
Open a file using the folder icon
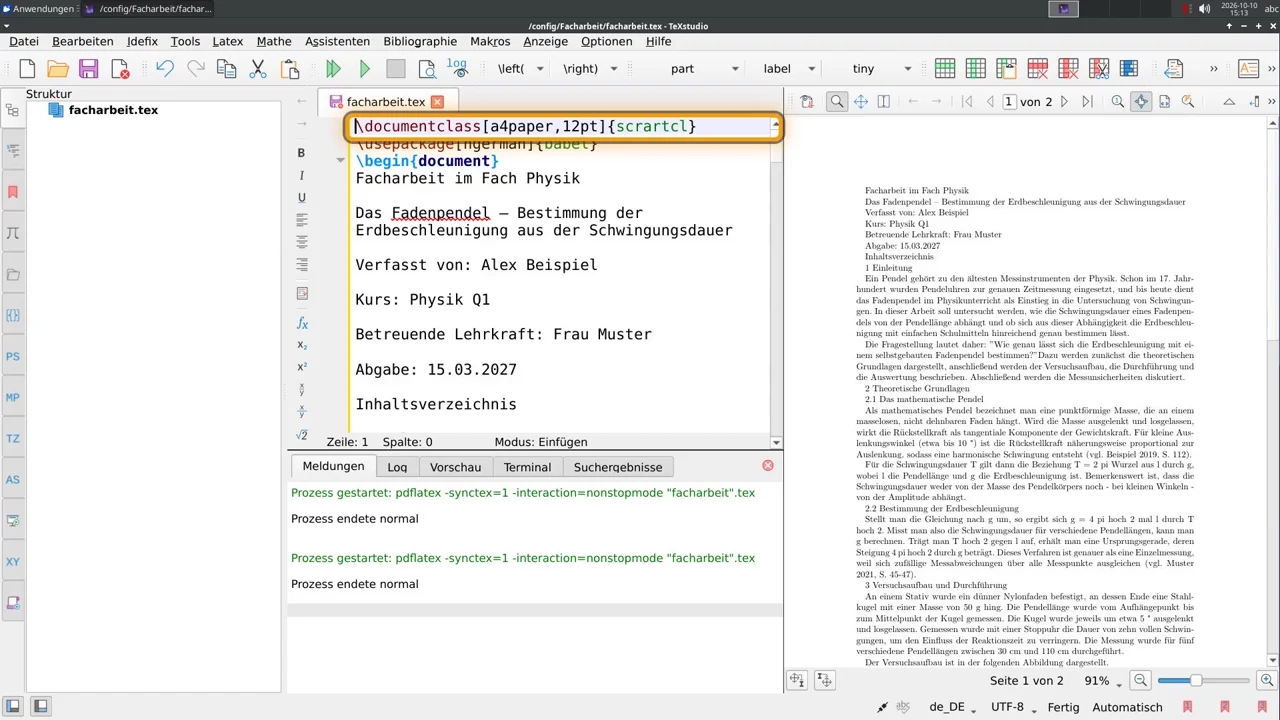tap(58, 69)
